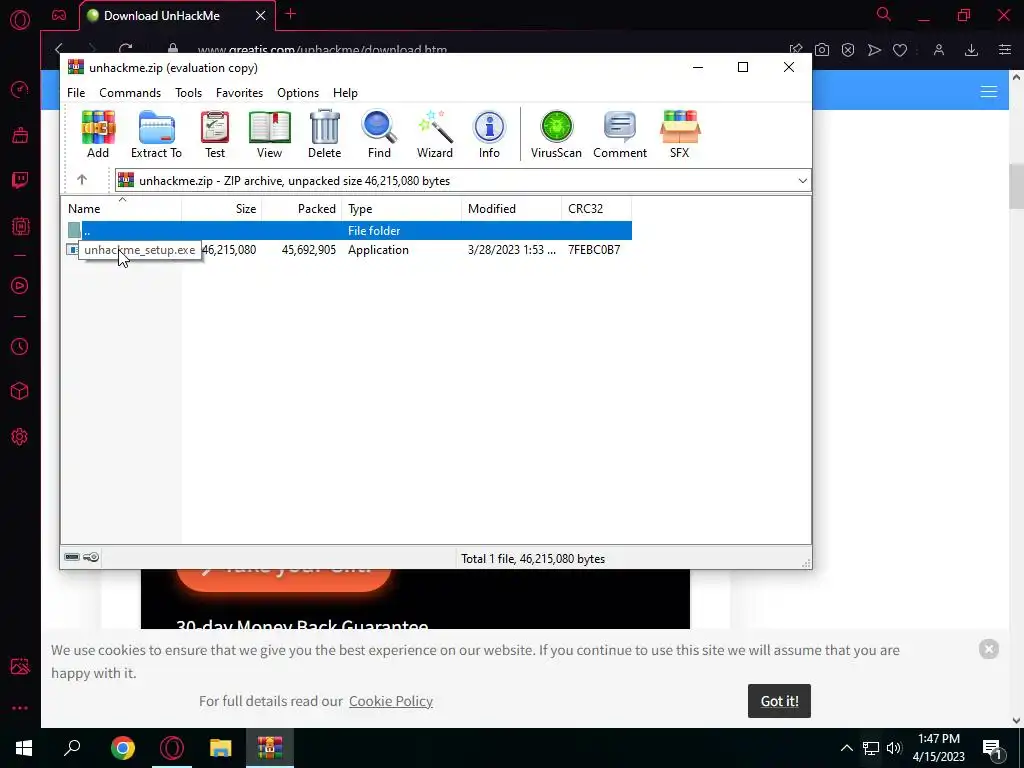Open Chrome from the taskbar
1024x768 pixels.
pos(122,748)
